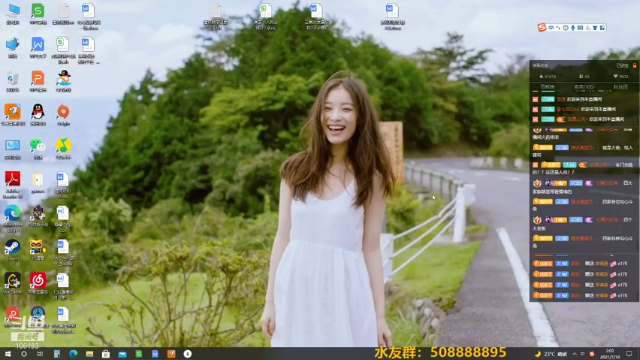Open WPS Spreadsheets green S shortcut
Image resolution: width=640 pixels, height=360 pixels.
tap(38, 13)
